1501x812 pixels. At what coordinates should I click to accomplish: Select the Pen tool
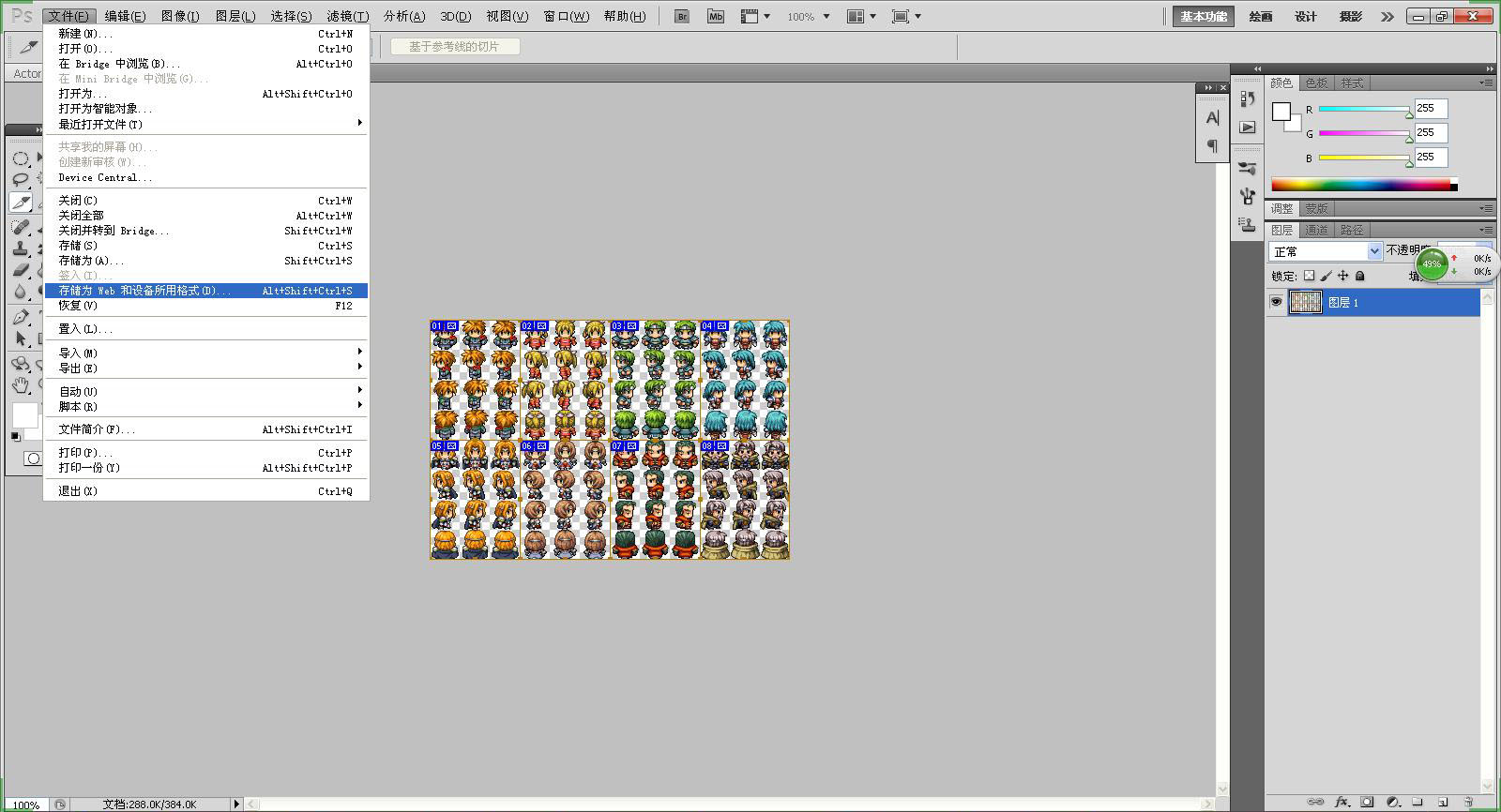(x=21, y=317)
